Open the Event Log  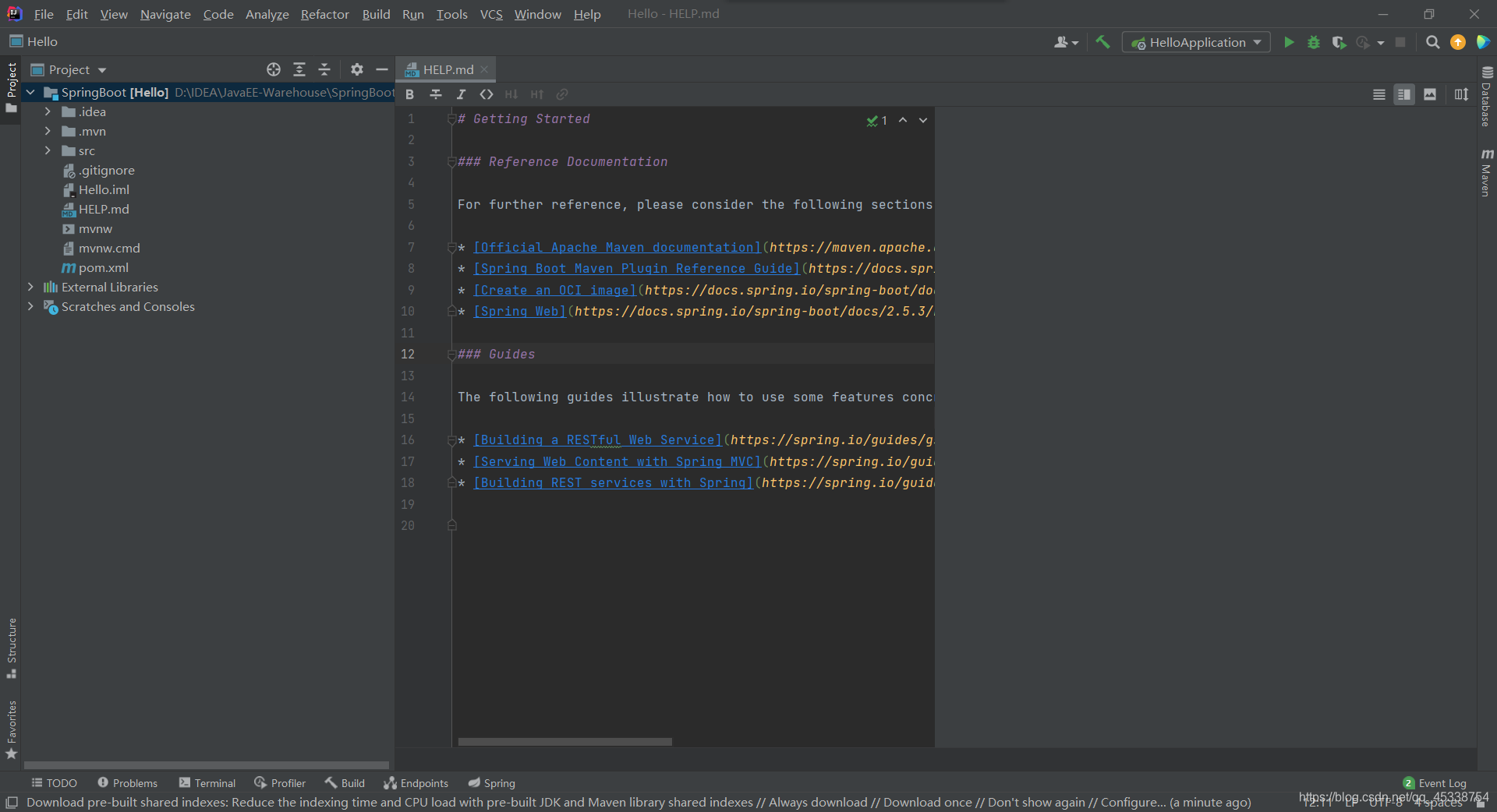[1435, 783]
